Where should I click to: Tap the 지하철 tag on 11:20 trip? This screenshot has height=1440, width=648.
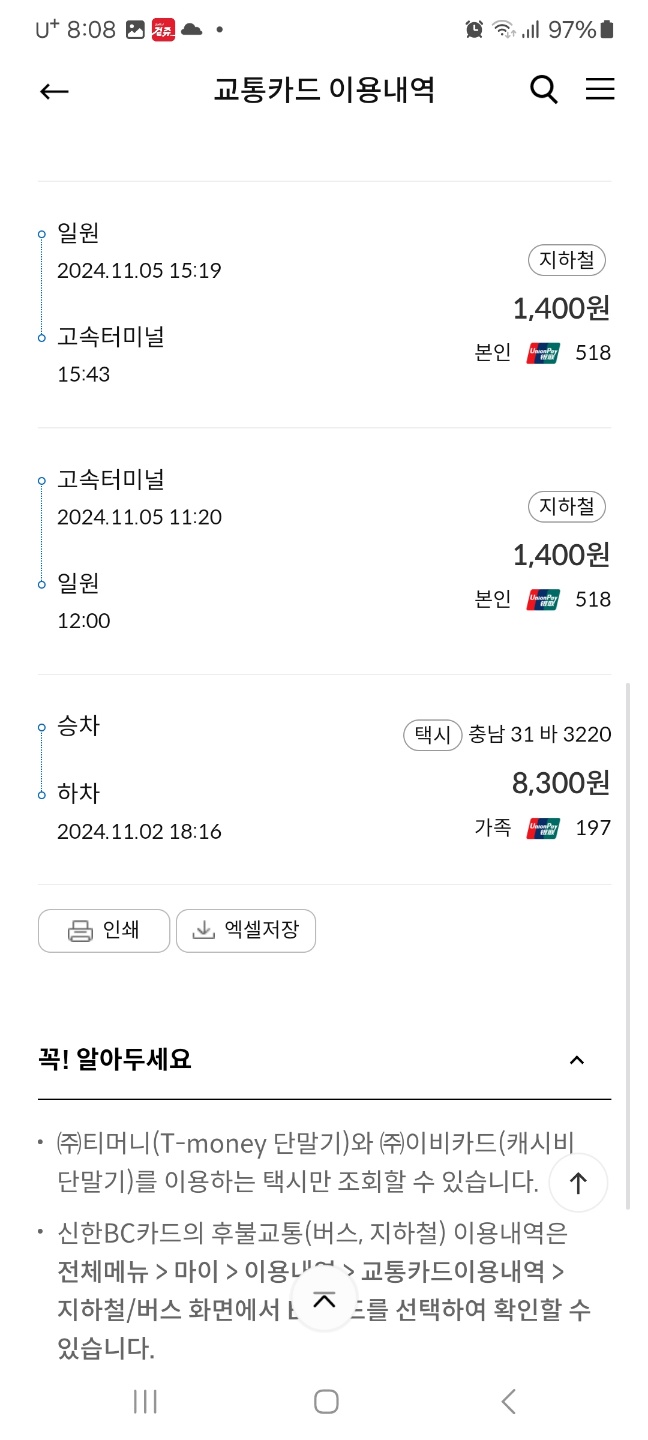[x=567, y=507]
